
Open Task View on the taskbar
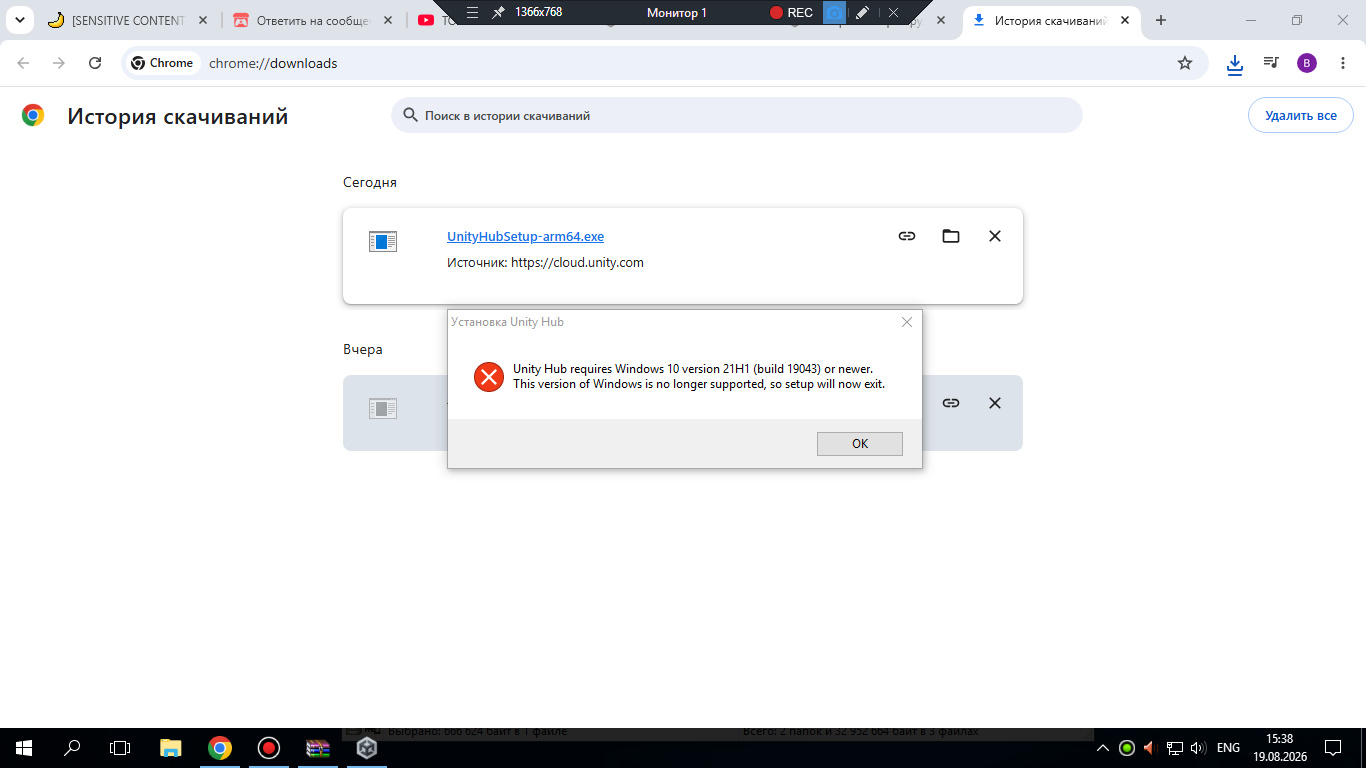pos(120,748)
